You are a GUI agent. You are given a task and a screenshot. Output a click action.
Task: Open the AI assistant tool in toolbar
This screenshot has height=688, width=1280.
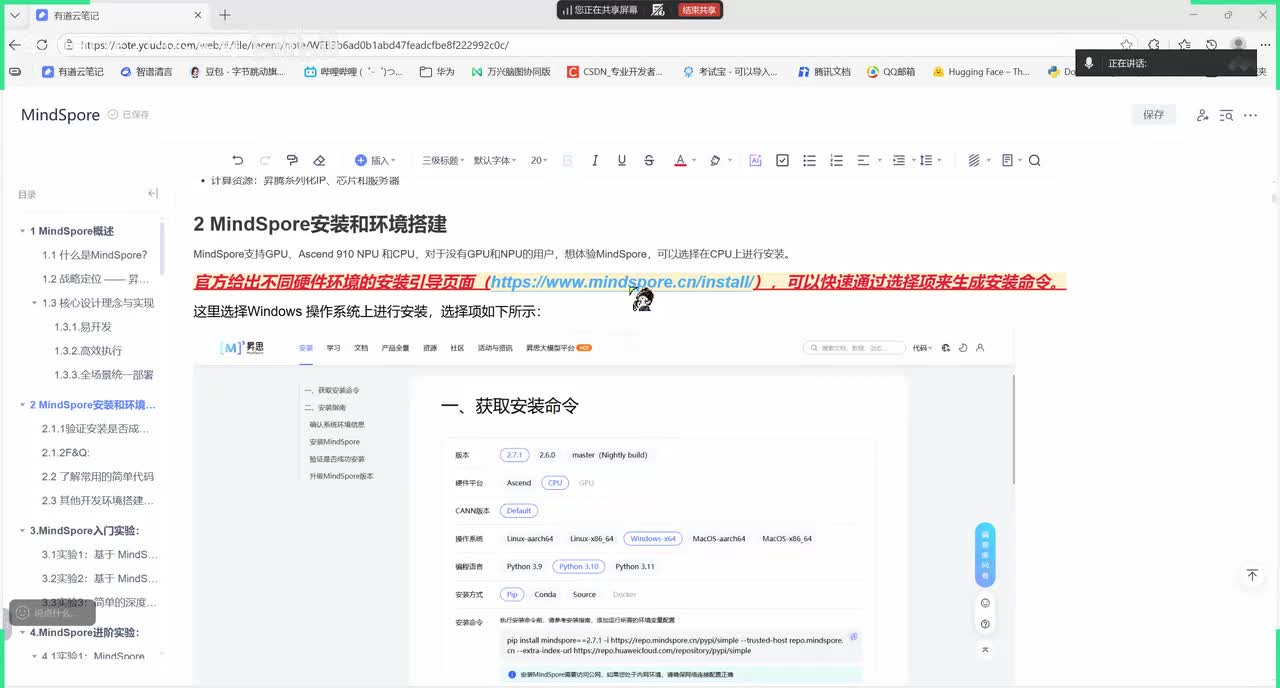pyautogui.click(x=755, y=160)
